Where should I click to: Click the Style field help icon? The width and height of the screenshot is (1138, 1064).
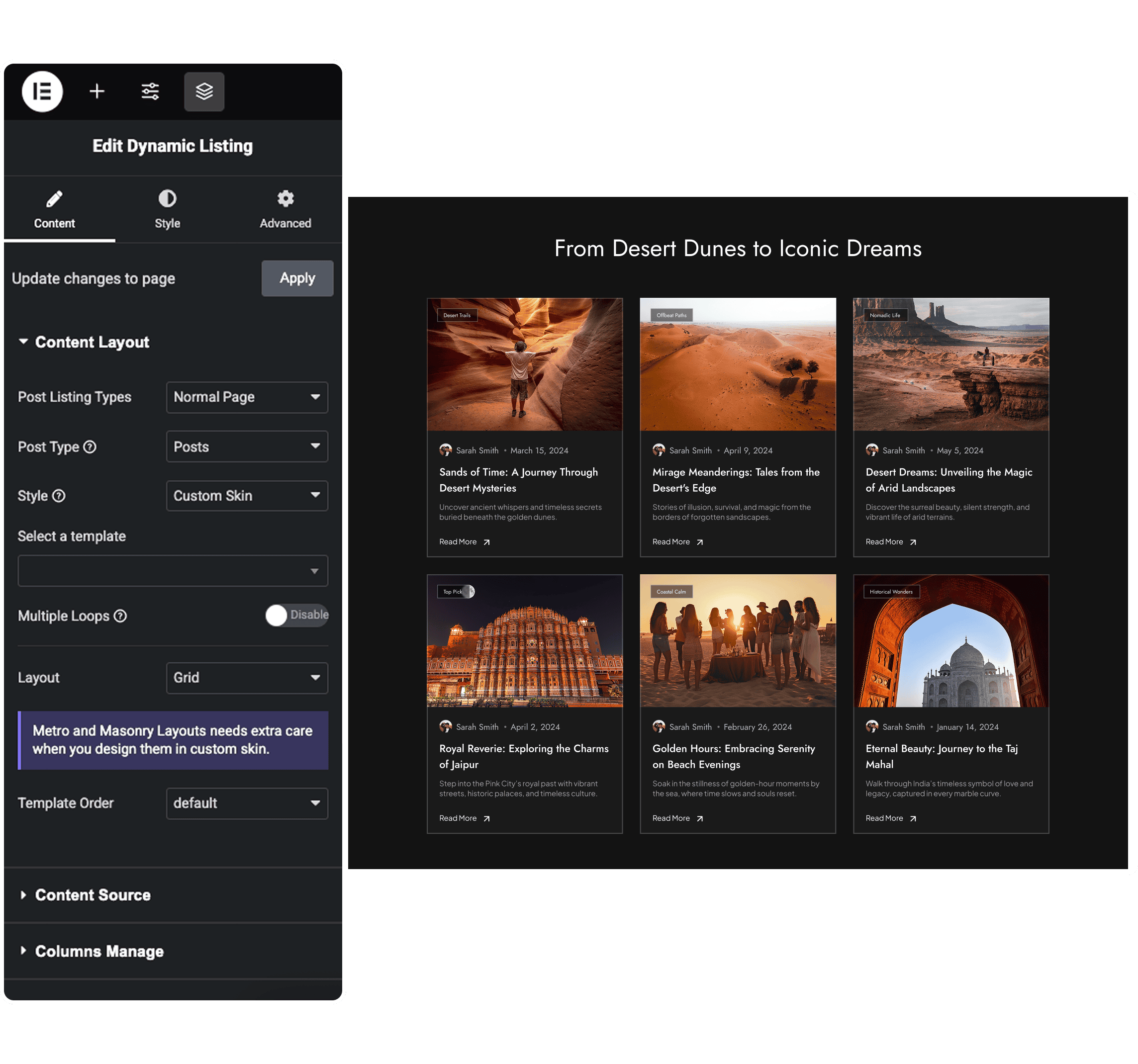59,496
